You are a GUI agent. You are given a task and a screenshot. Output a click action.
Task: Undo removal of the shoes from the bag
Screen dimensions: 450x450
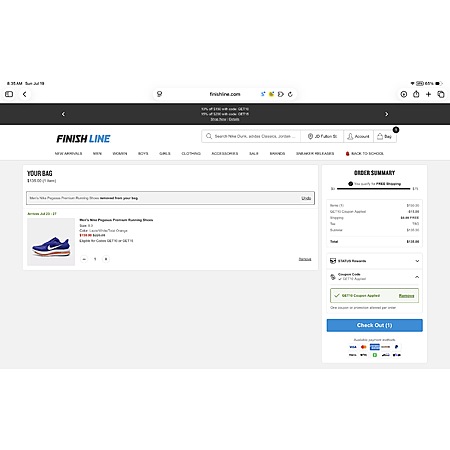click(x=306, y=198)
